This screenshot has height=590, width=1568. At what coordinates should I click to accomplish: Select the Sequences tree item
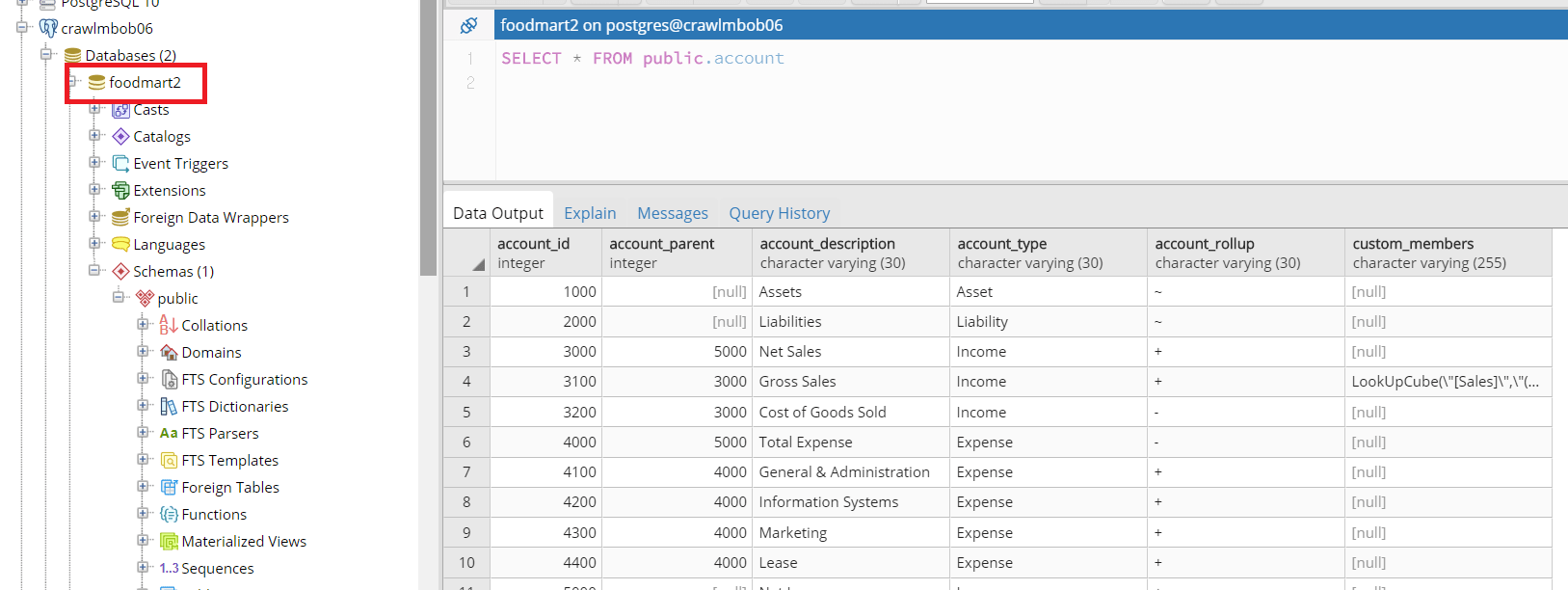click(x=218, y=568)
